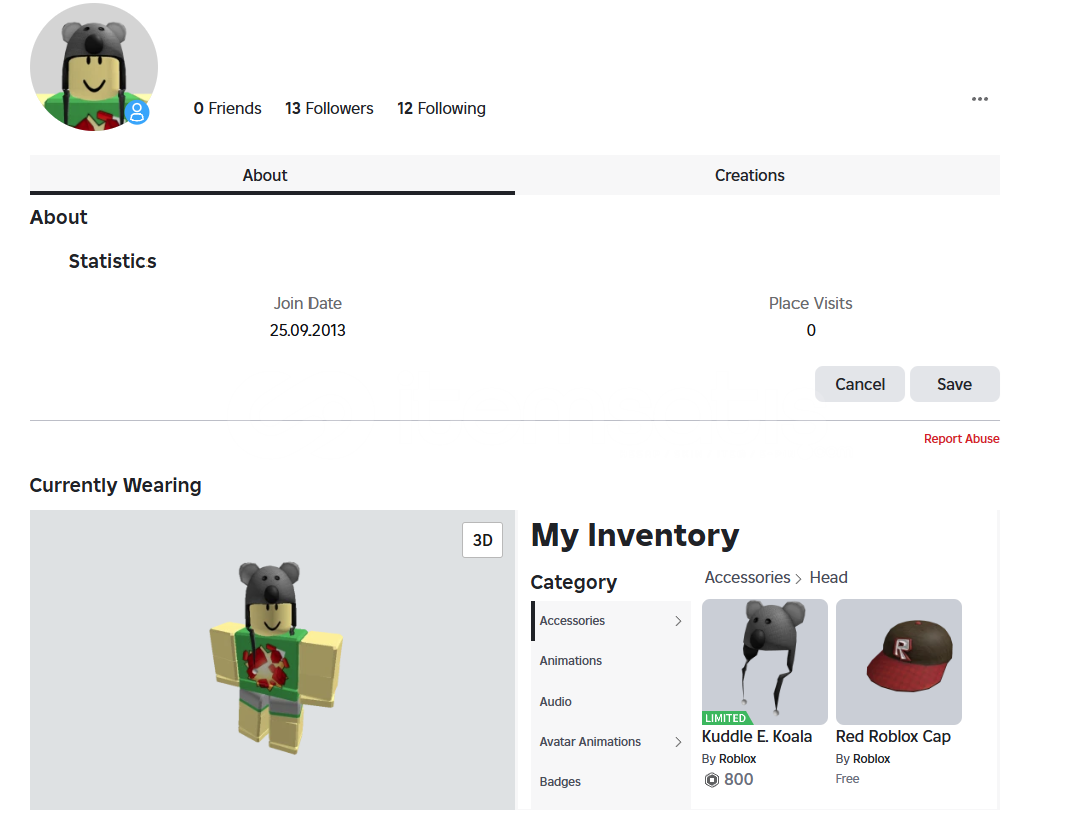Click the Kuddle E. Koala item name
This screenshot has width=1079, height=830.
pyautogui.click(x=757, y=736)
